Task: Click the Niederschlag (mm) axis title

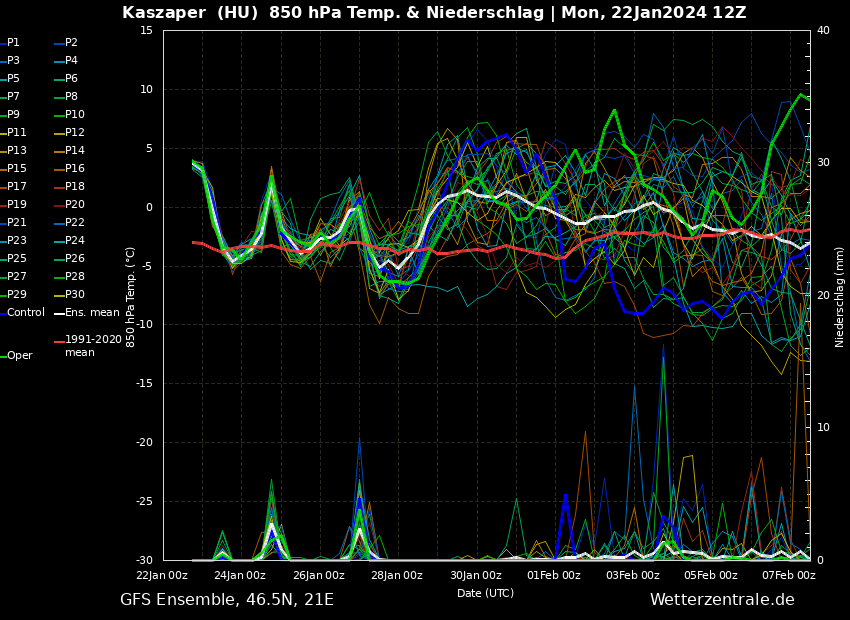Action: pyautogui.click(x=840, y=297)
